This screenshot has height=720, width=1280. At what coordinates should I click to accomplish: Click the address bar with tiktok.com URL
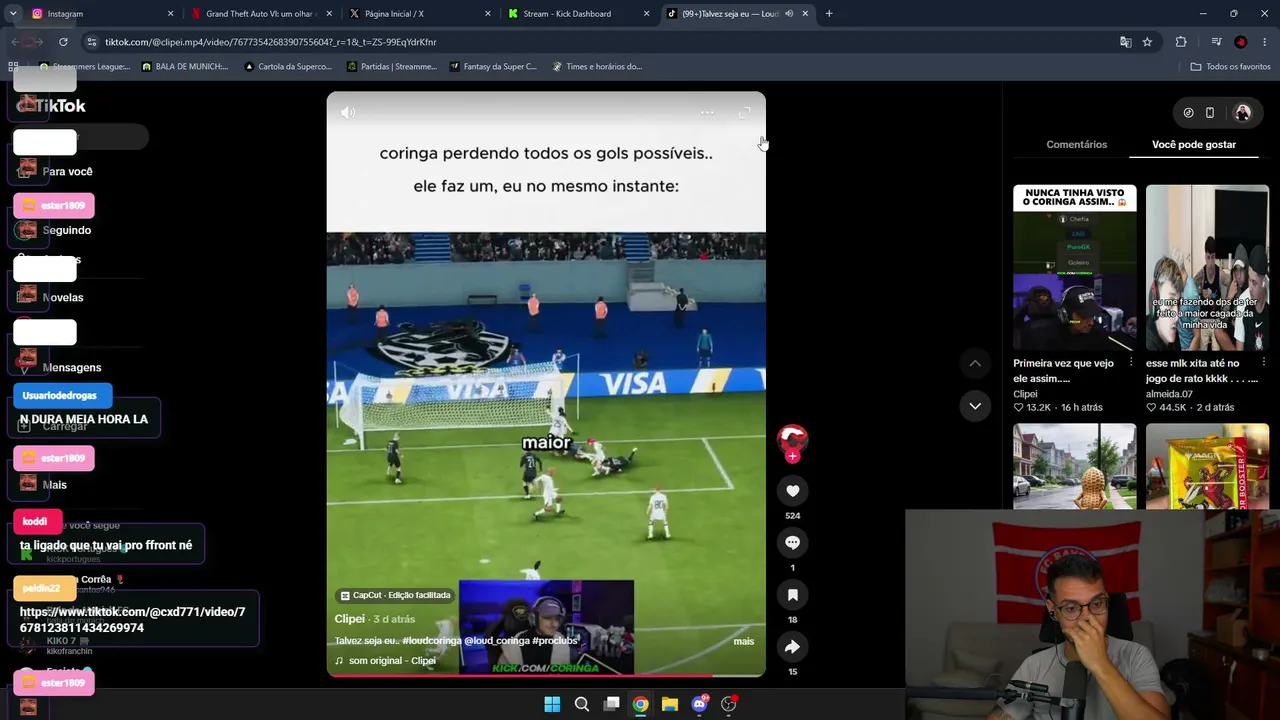pyautogui.click(x=600, y=42)
